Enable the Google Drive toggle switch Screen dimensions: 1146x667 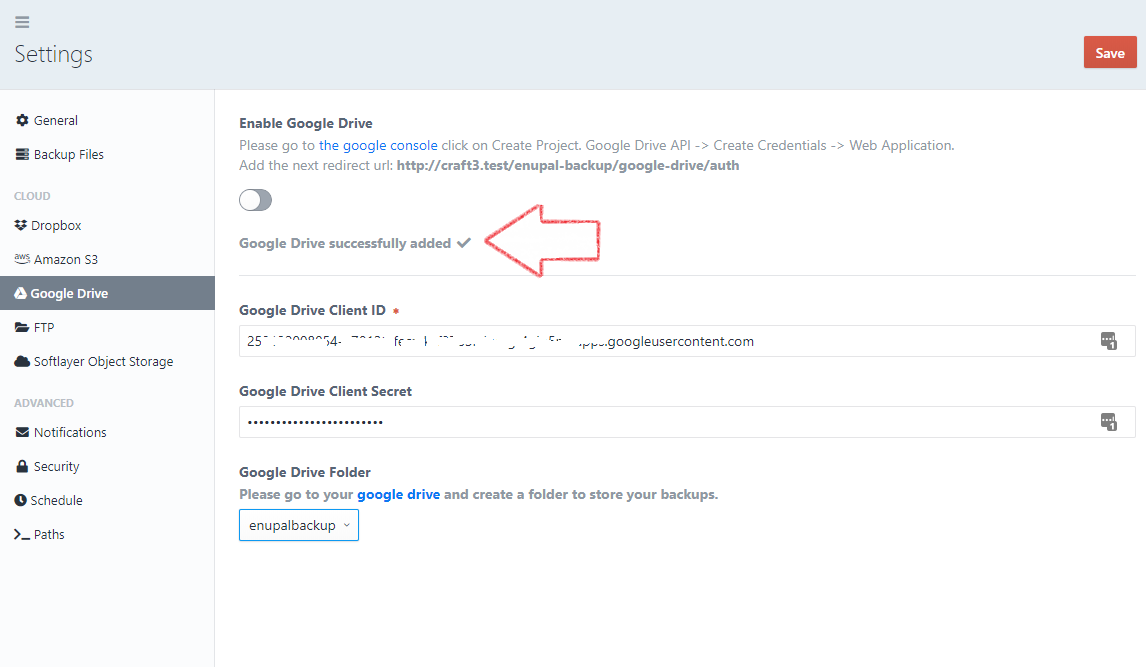(x=255, y=200)
